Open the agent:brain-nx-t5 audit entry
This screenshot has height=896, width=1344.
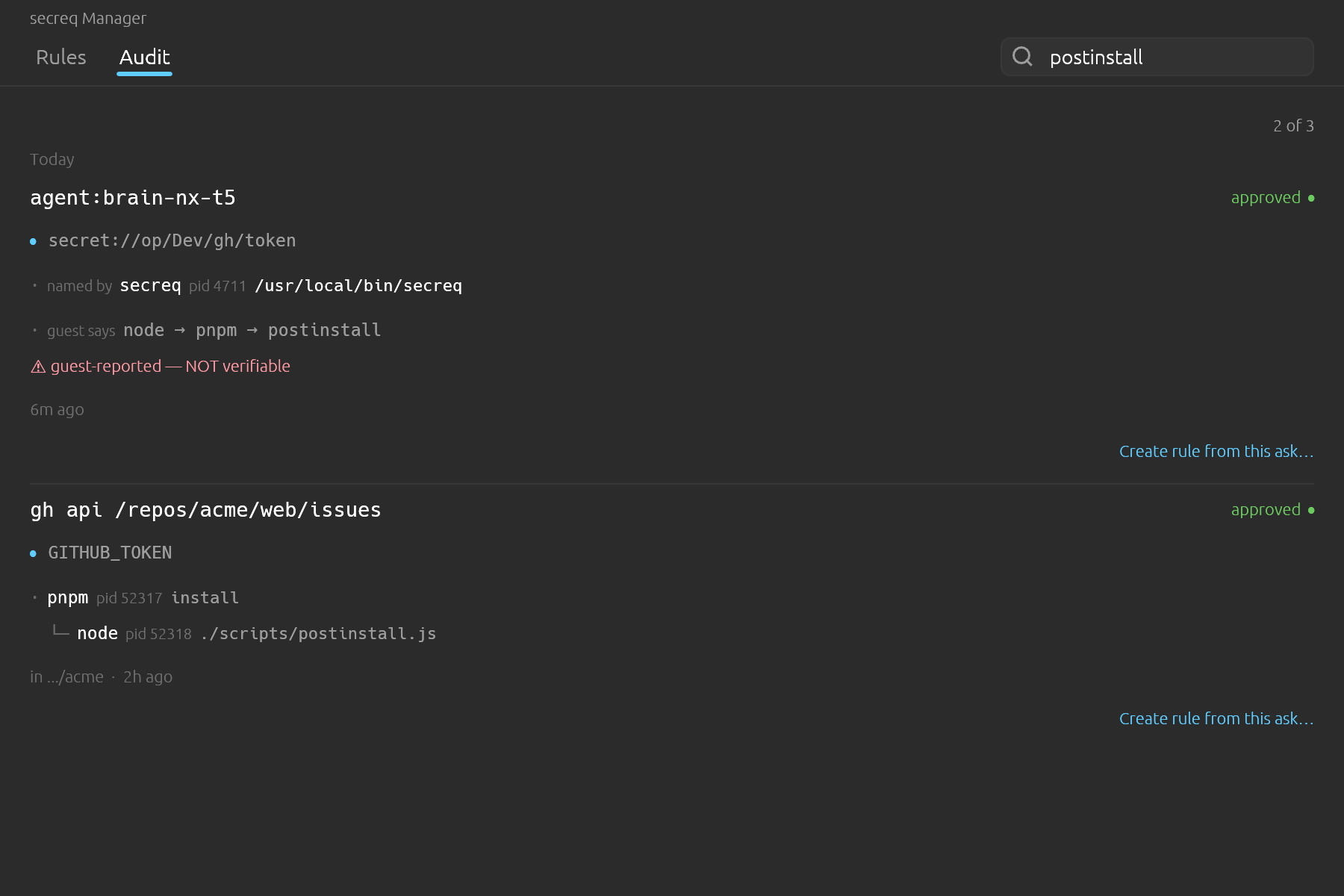click(133, 198)
